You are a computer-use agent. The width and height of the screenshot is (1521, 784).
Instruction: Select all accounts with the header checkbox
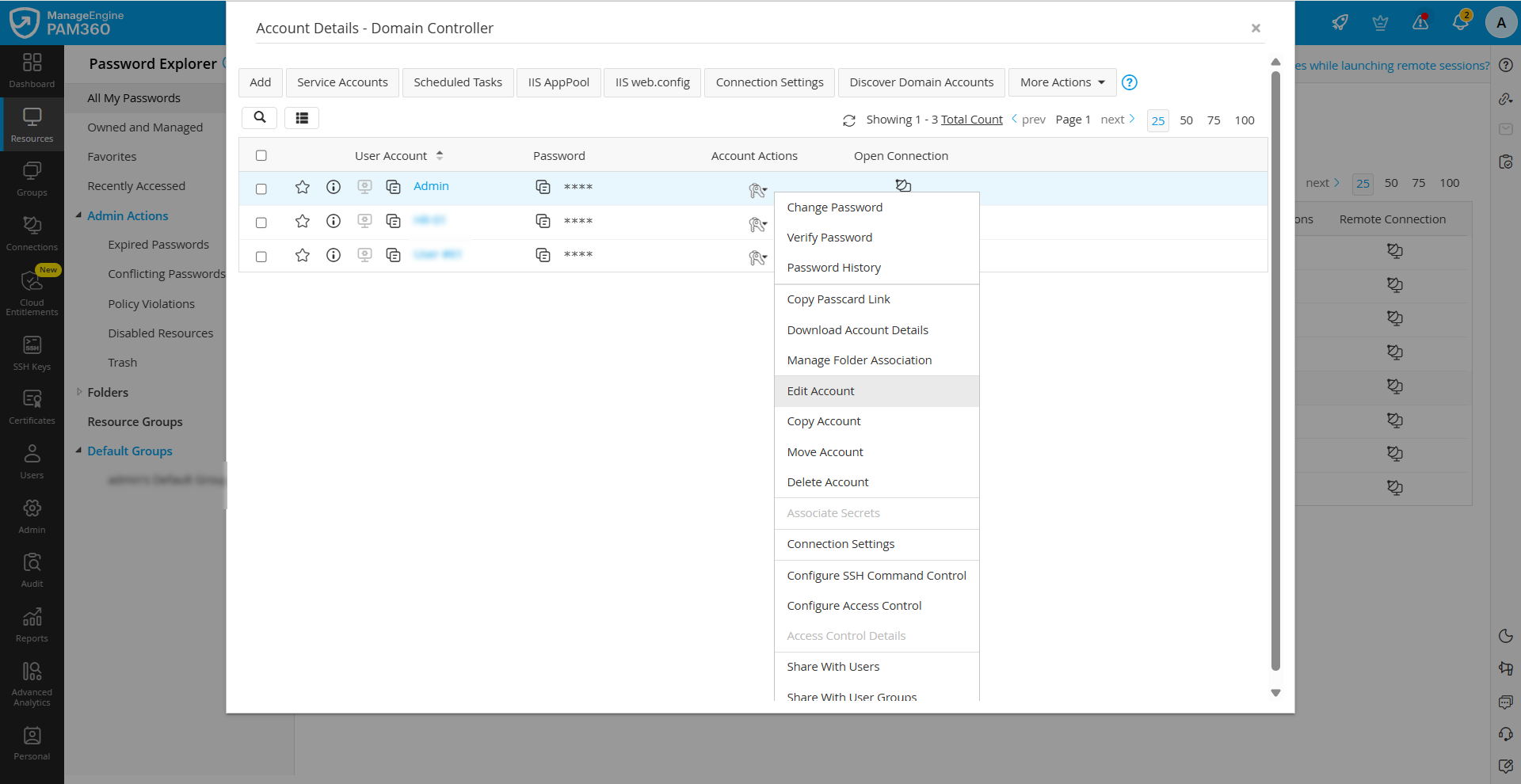(261, 155)
